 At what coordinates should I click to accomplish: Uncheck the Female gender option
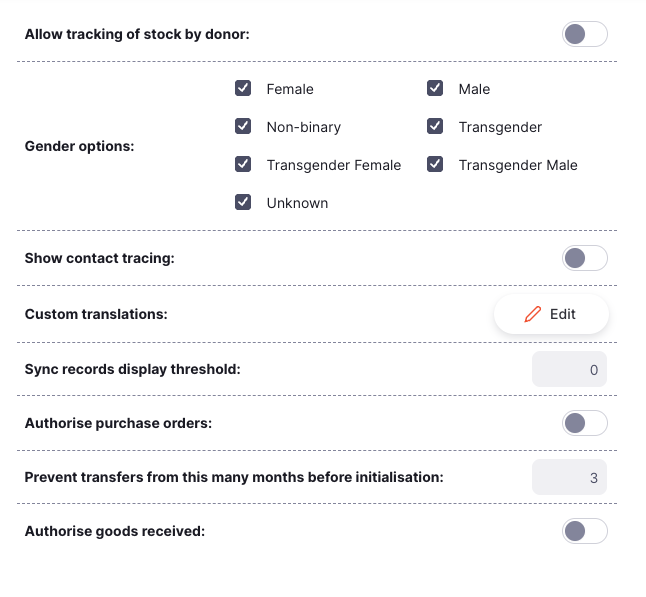coord(243,89)
